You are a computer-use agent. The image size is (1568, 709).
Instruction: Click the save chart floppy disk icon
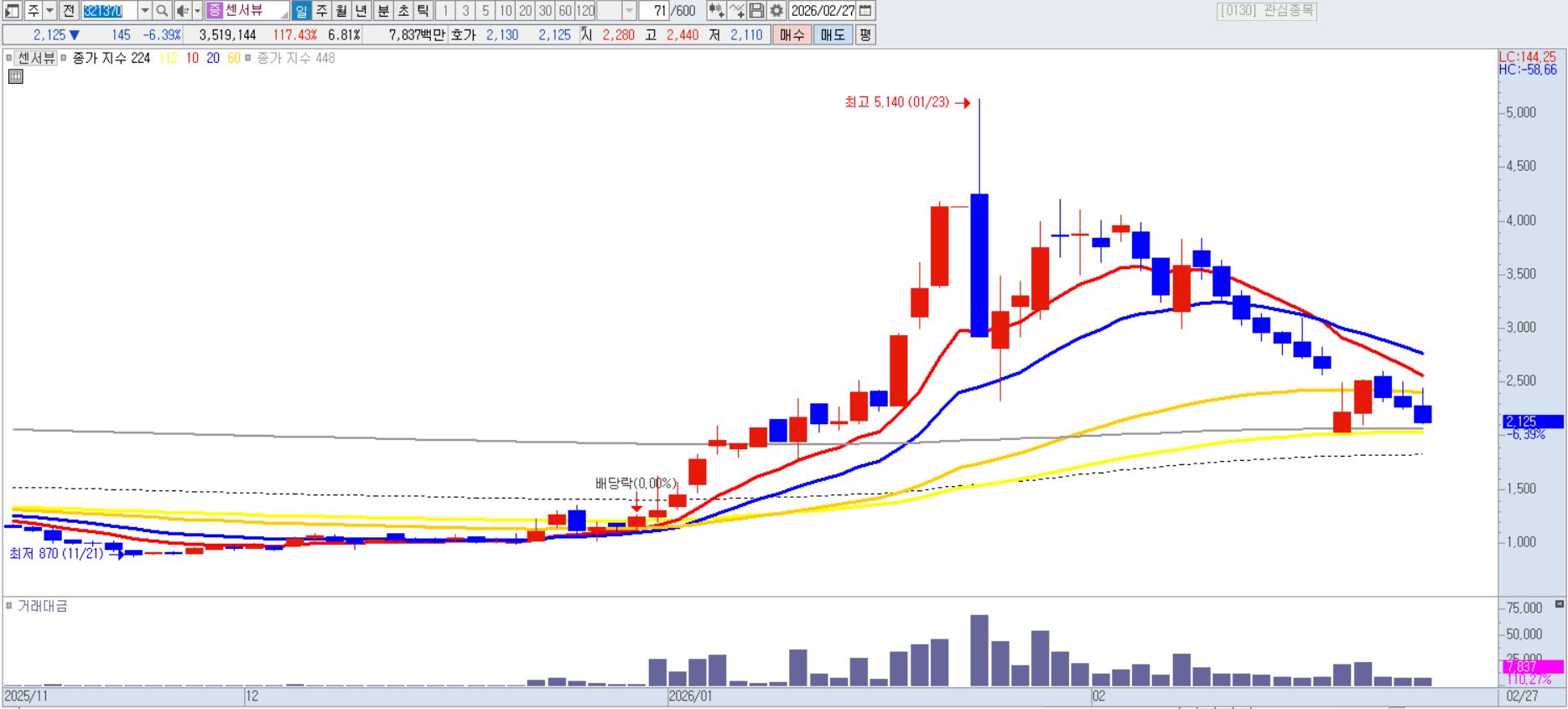(x=756, y=11)
